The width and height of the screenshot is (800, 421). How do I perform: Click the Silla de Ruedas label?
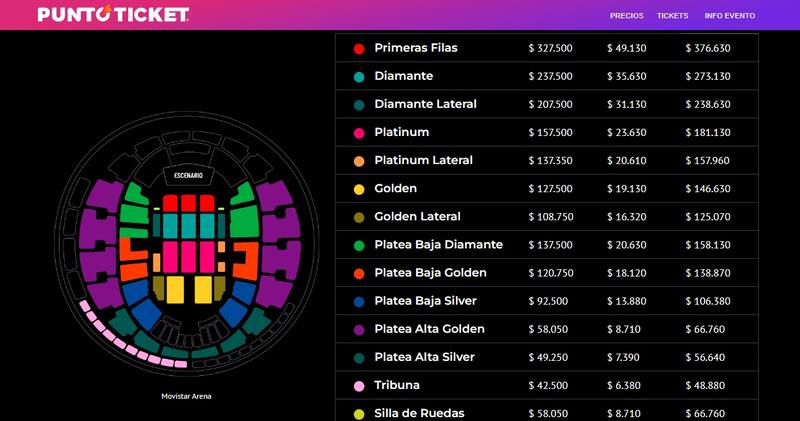pyautogui.click(x=419, y=413)
